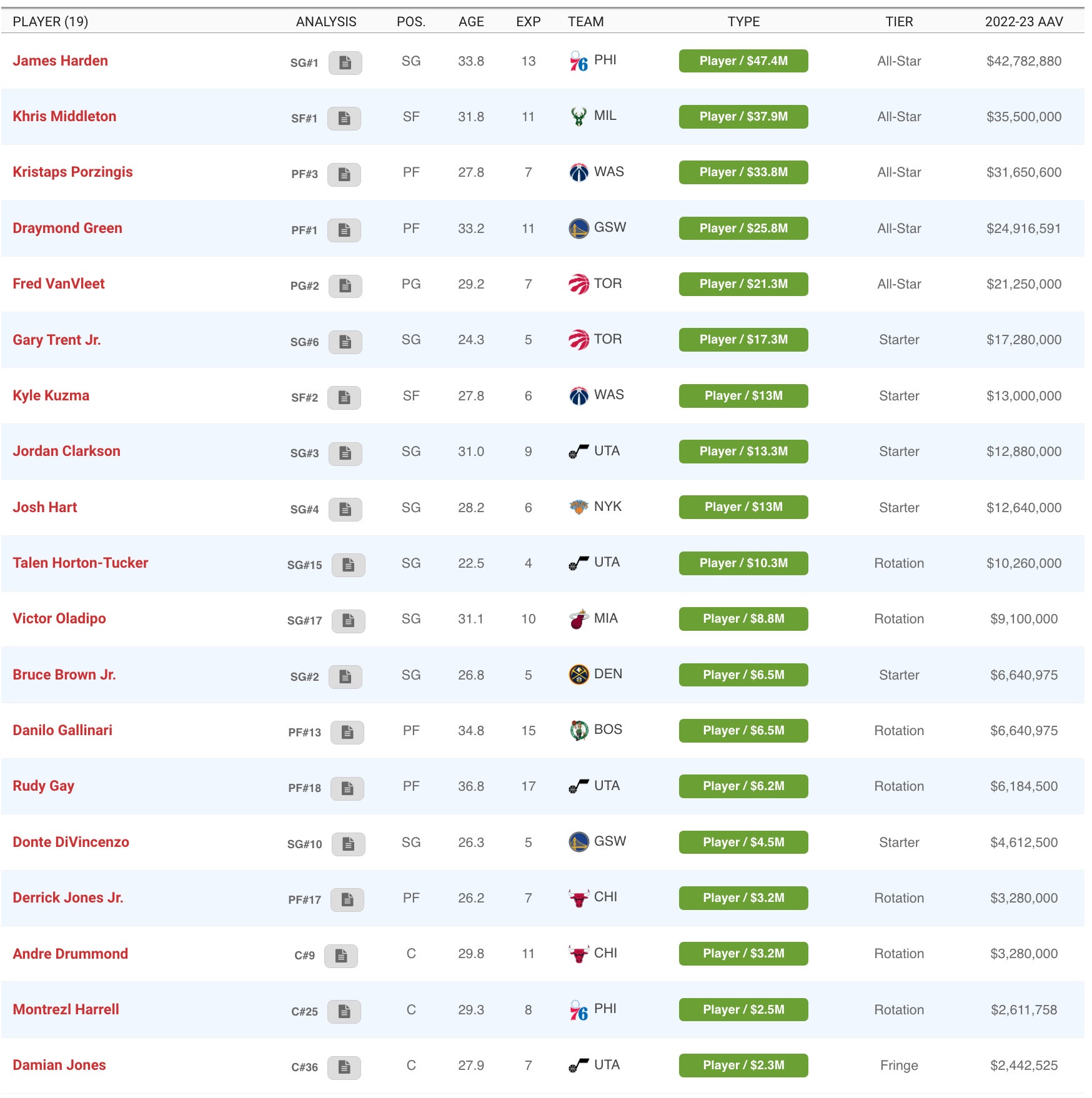Sort table by AGE column header

click(x=471, y=22)
